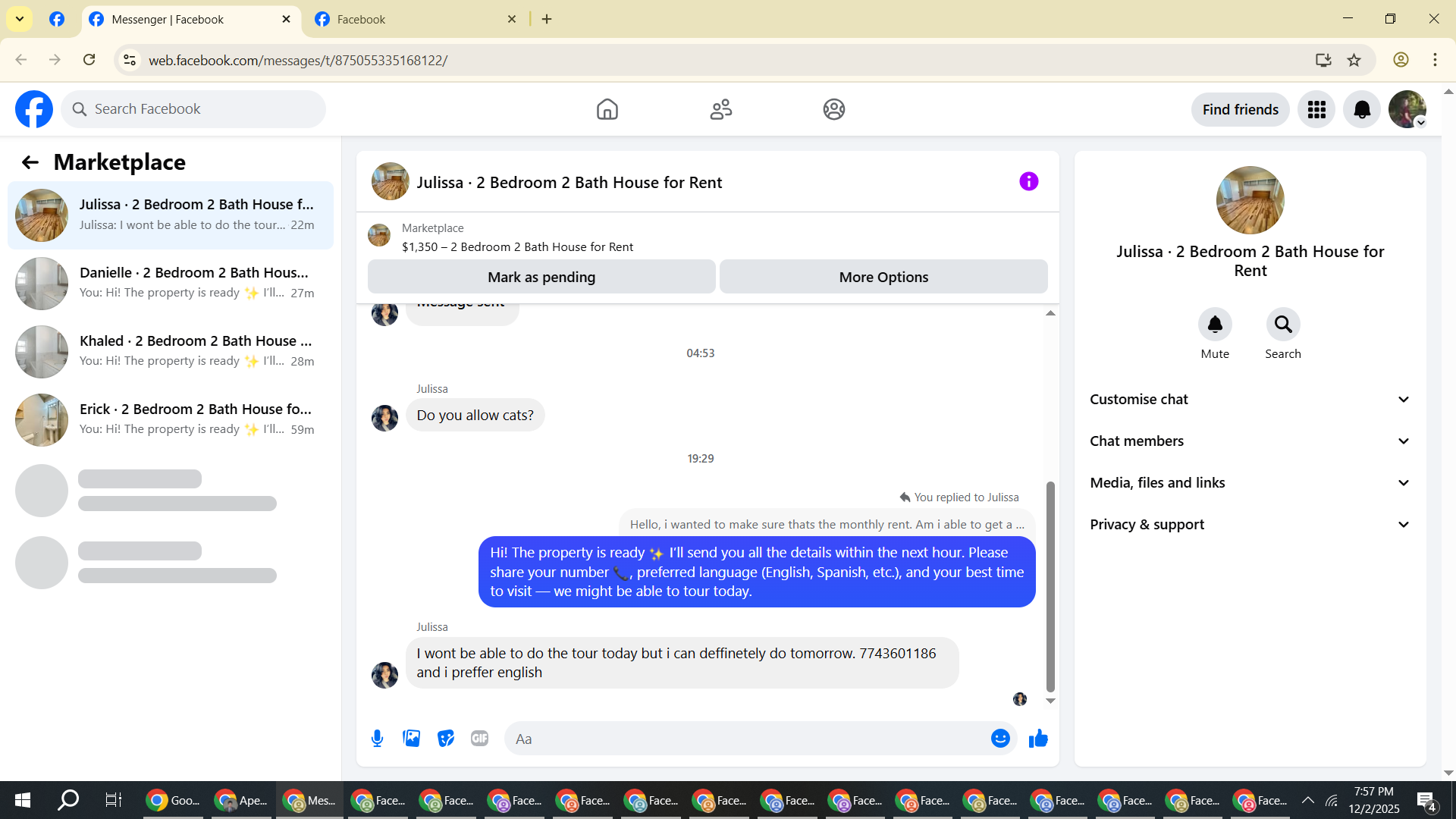Click the voice clip microphone icon

[x=377, y=739]
